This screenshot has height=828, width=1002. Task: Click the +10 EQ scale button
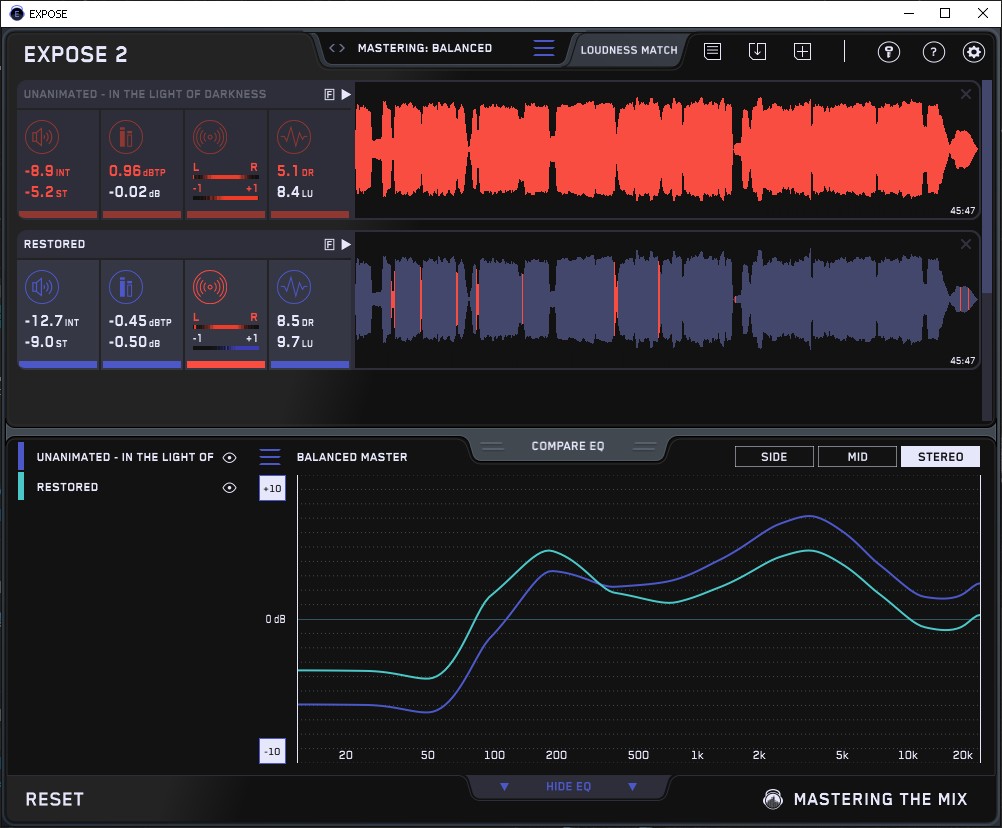click(x=271, y=488)
